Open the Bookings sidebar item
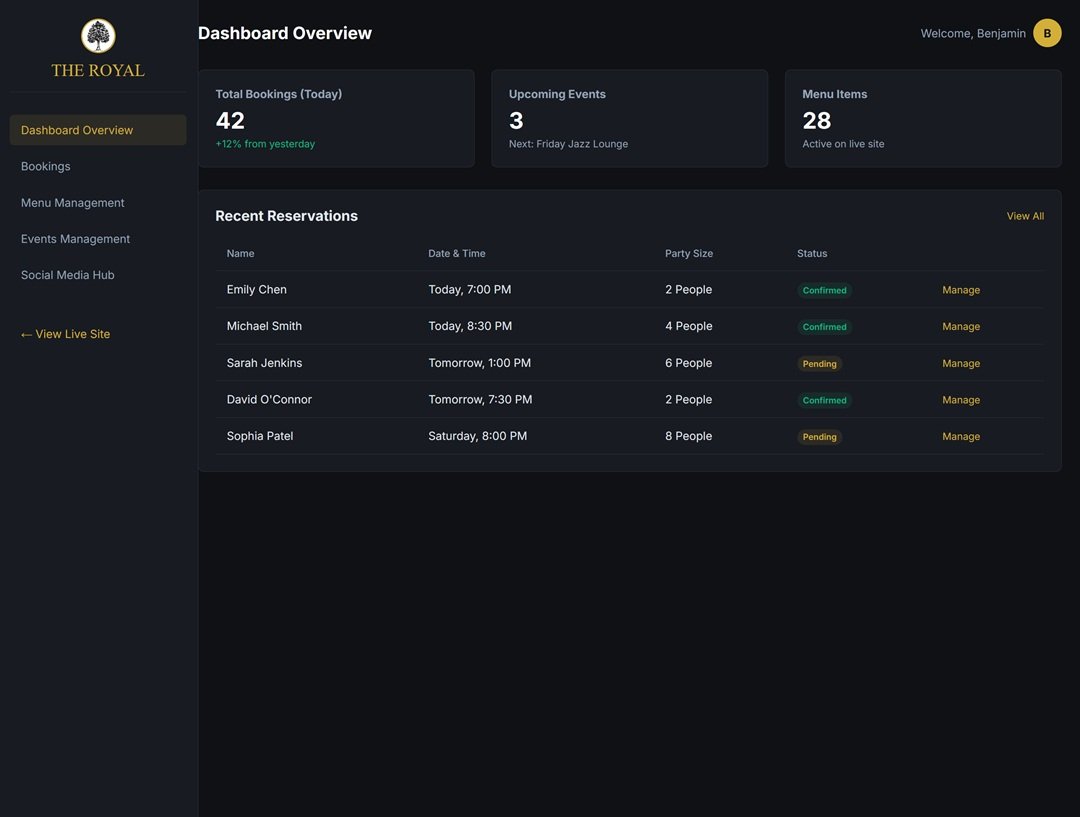Image resolution: width=1080 pixels, height=817 pixels. [x=98, y=167]
